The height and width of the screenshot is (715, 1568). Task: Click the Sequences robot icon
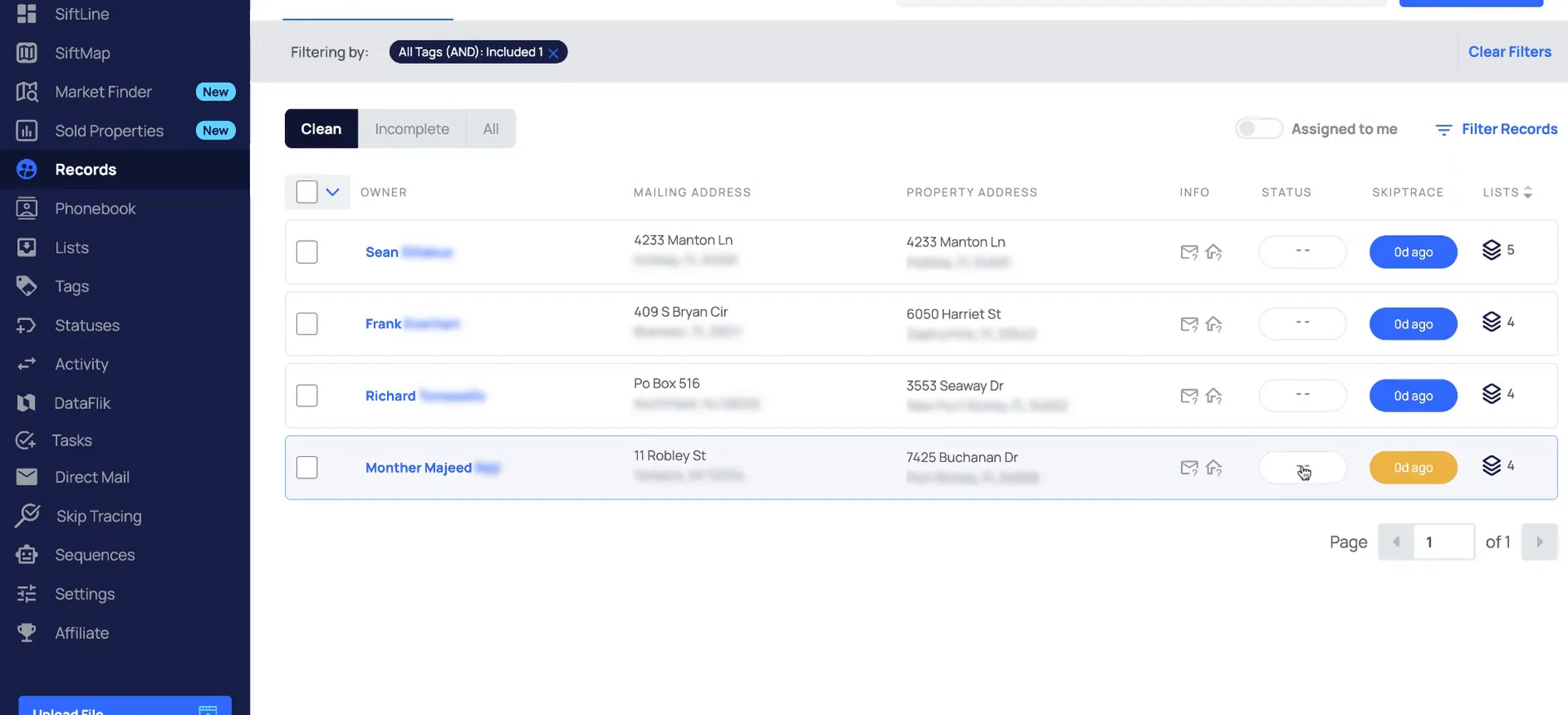(x=27, y=555)
